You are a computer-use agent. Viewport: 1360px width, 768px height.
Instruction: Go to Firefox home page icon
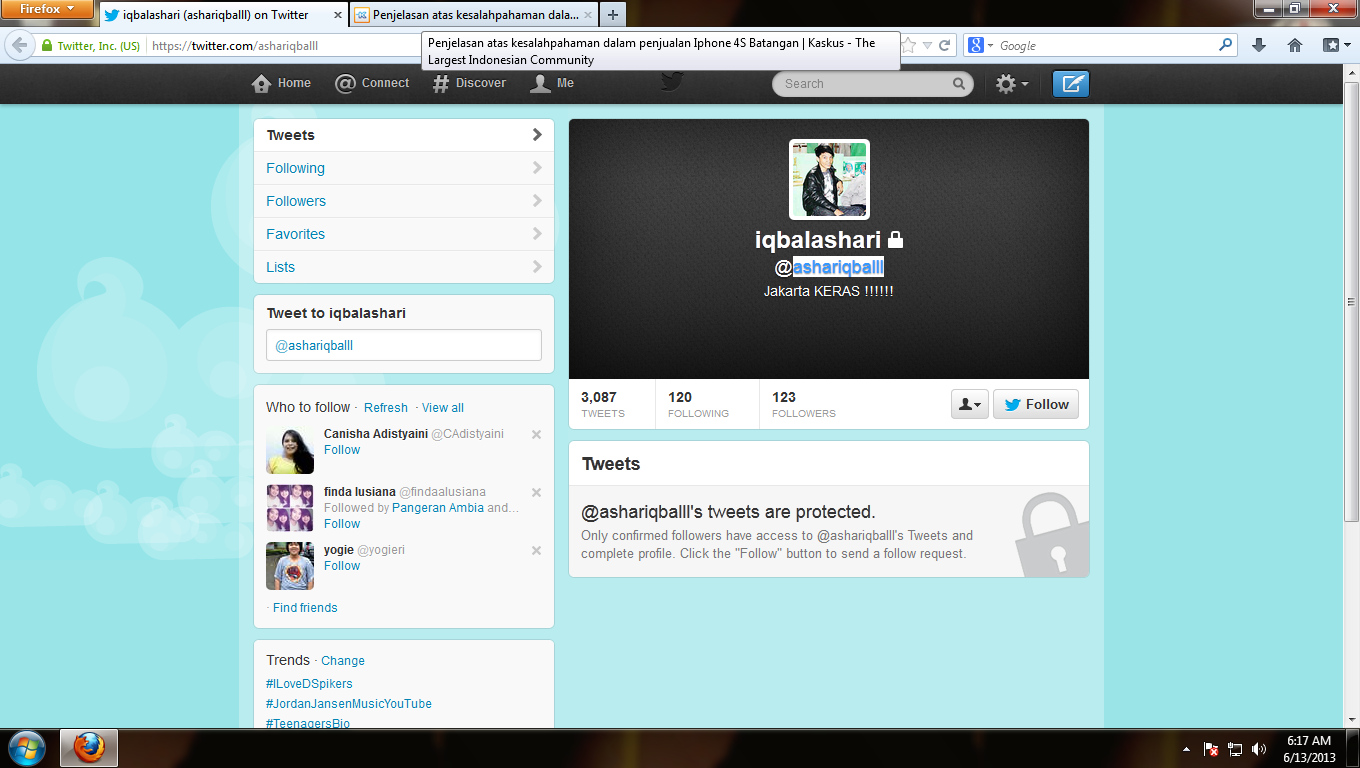pyautogui.click(x=1295, y=46)
